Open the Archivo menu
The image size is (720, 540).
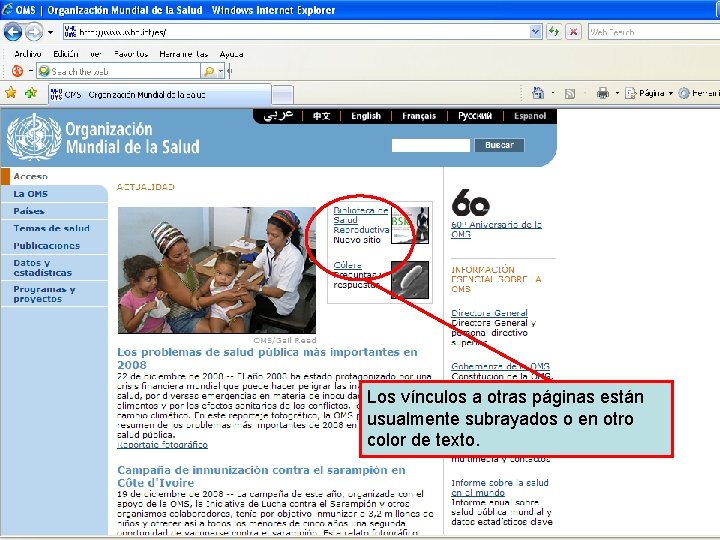coord(28,54)
